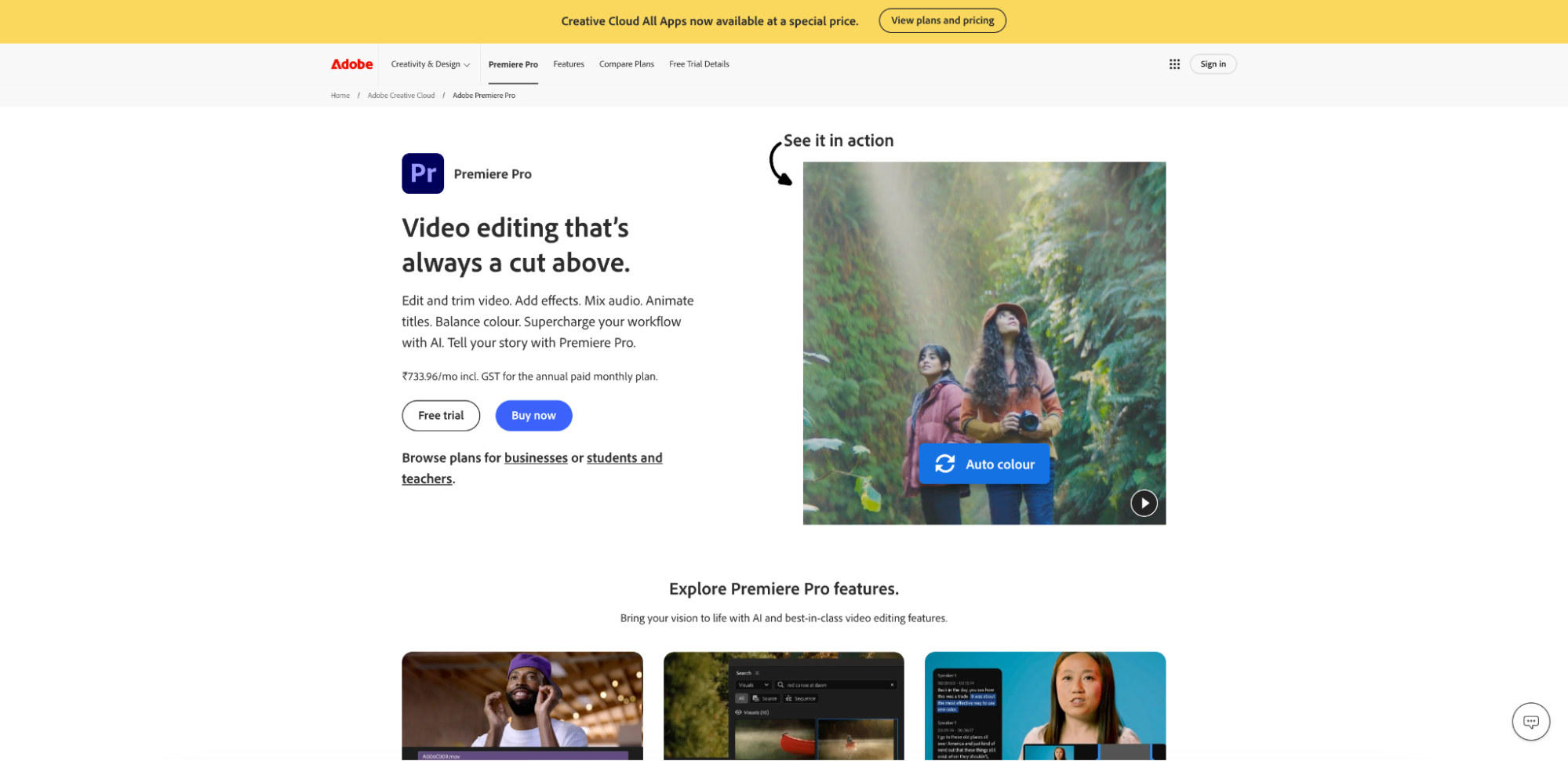The image size is (1568, 761).
Task: Open the man with headphones feature thumbnail
Action: pos(522,705)
